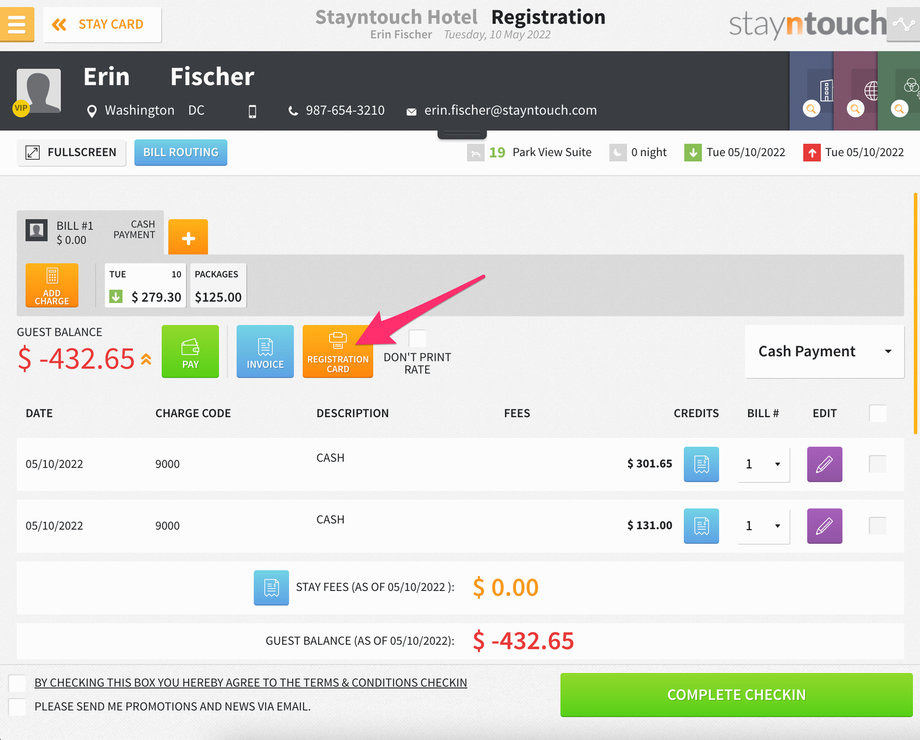Open the travel agent card search tab
The width and height of the screenshot is (920, 740).
(855, 90)
